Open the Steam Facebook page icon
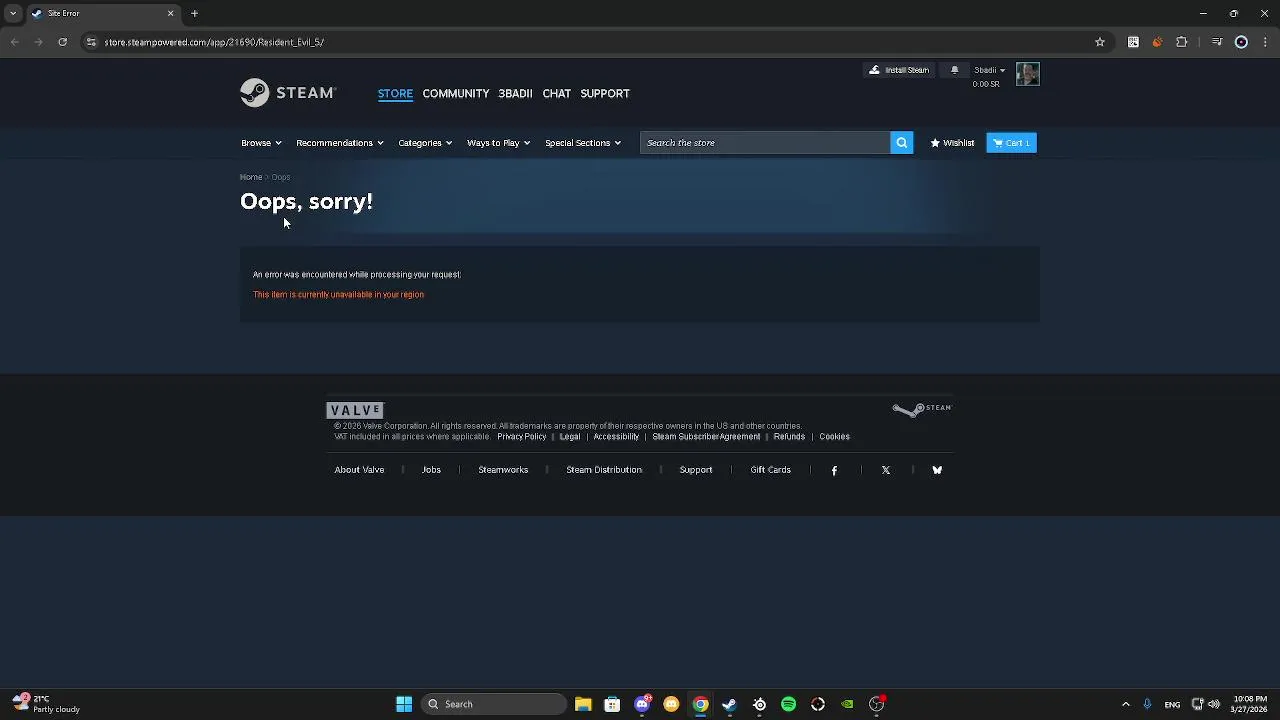The image size is (1280, 720). coord(834,470)
